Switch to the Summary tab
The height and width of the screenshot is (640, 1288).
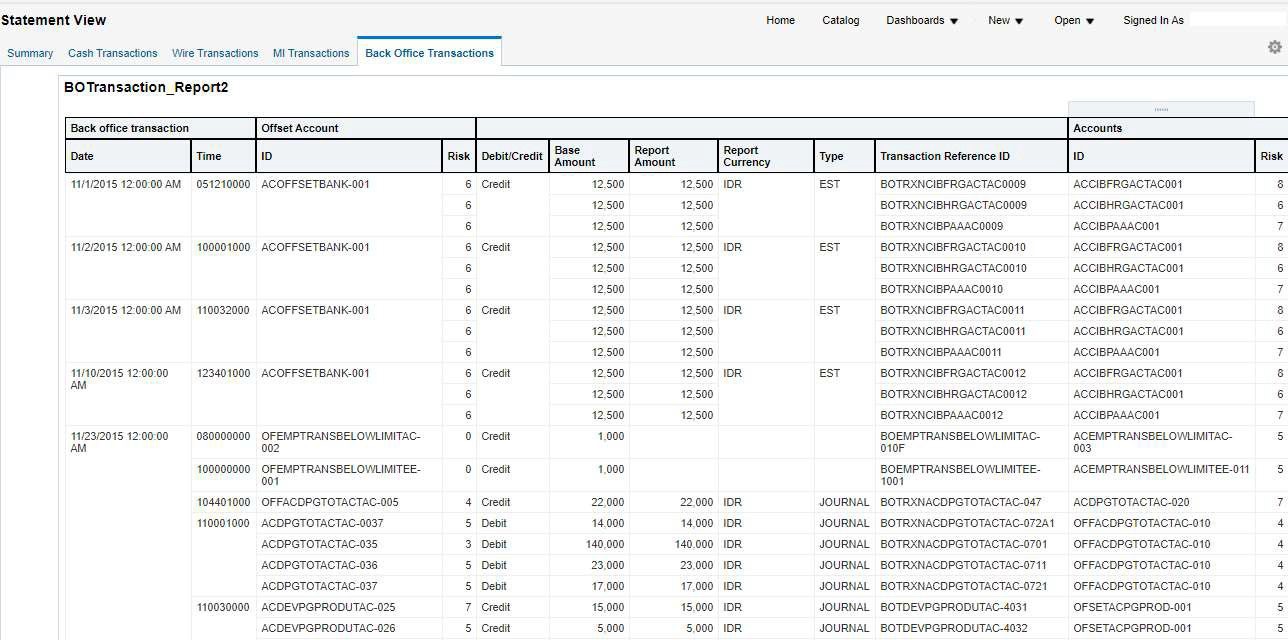[x=29, y=53]
